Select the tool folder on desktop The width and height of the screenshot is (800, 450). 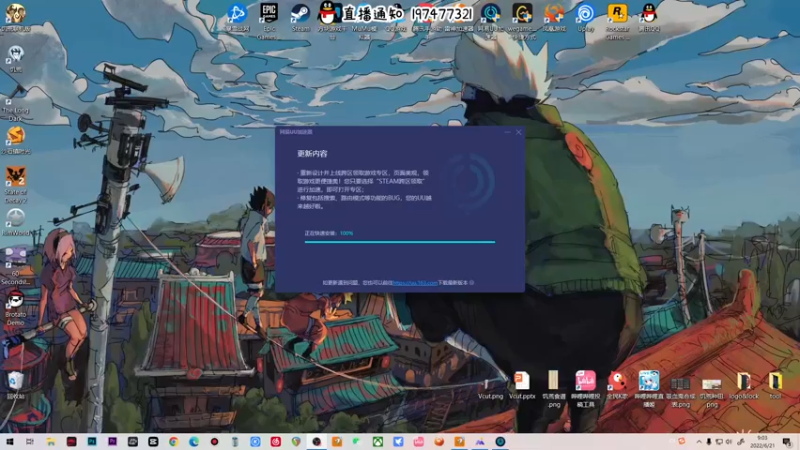[x=775, y=386]
